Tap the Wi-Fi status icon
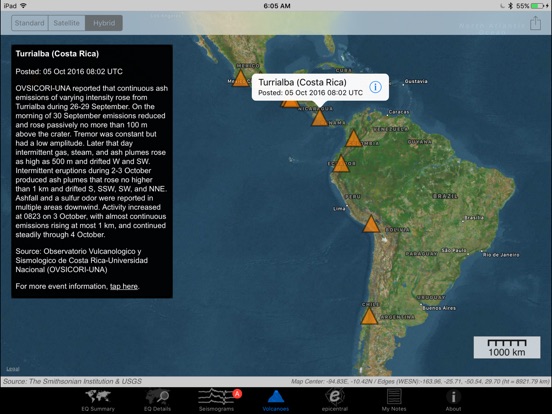The image size is (552, 414). tap(24, 6)
